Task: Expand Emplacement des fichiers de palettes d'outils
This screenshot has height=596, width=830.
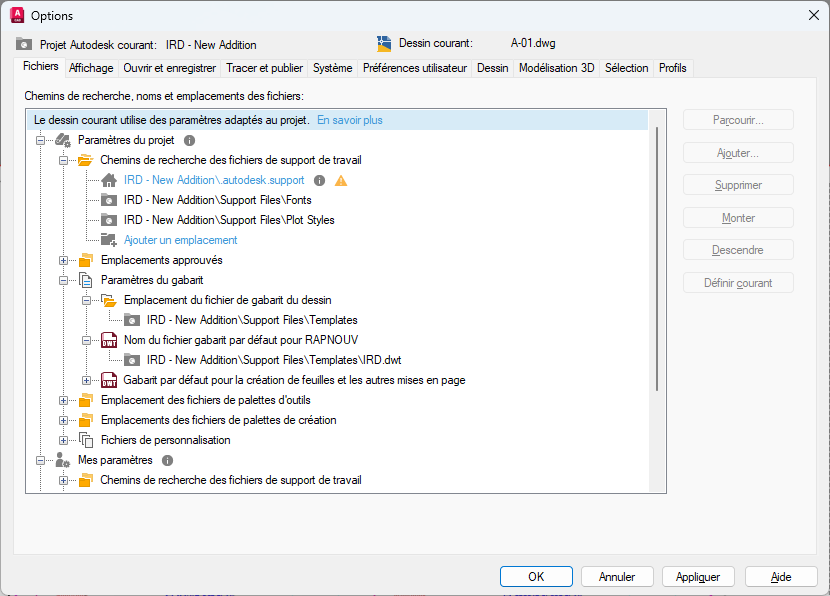Action: 64,401
